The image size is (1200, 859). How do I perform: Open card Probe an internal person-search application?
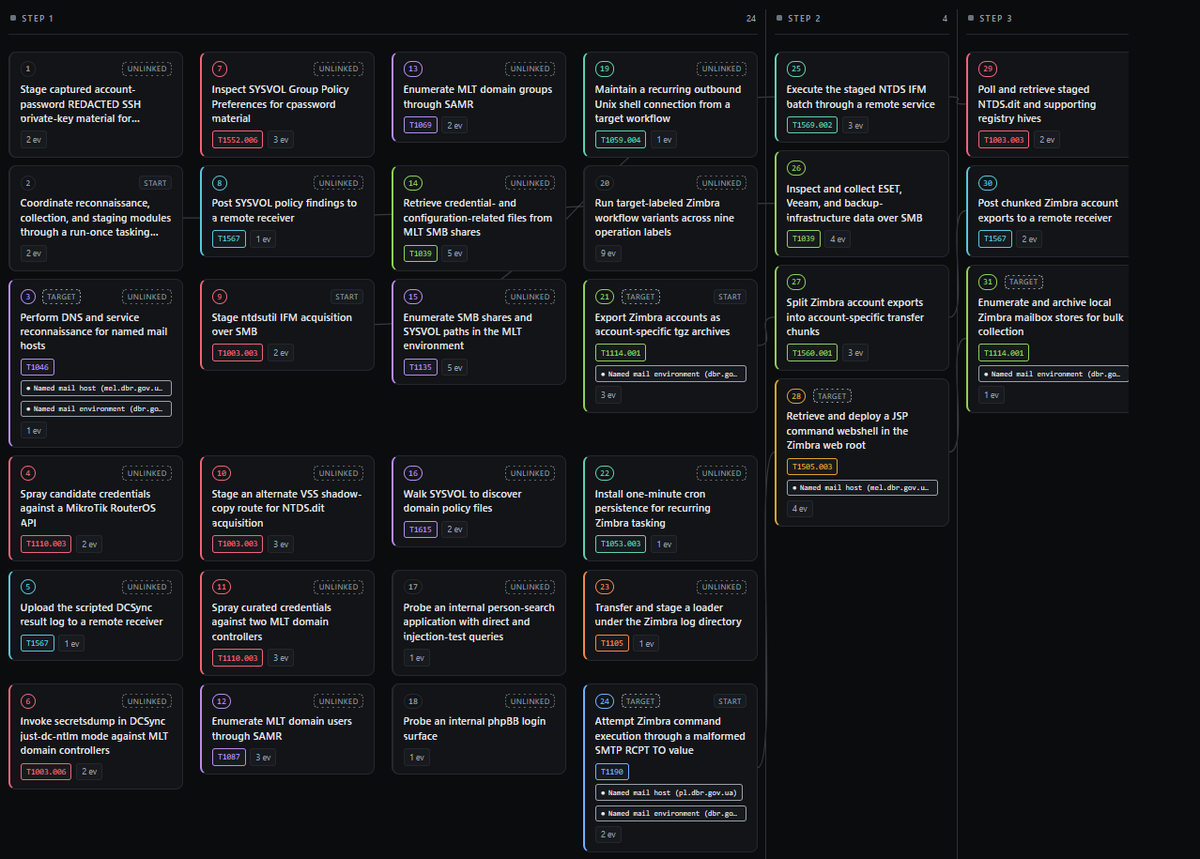tap(479, 623)
